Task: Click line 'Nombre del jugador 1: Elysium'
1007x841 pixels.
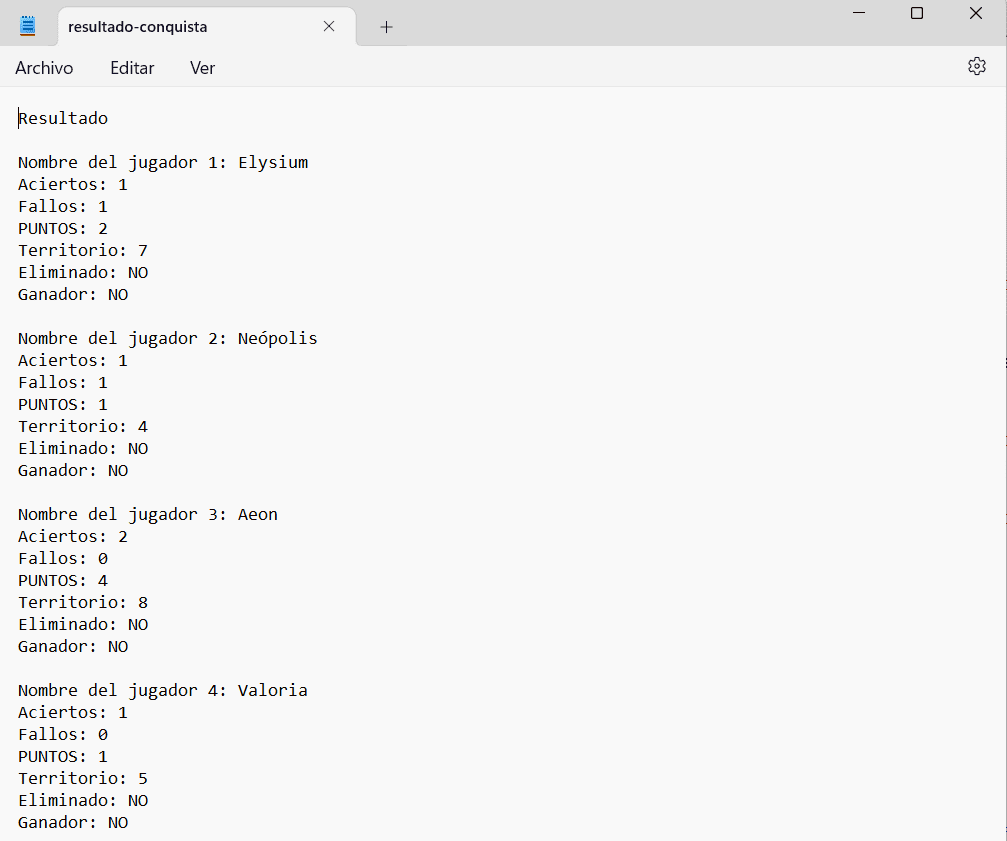Action: (163, 162)
